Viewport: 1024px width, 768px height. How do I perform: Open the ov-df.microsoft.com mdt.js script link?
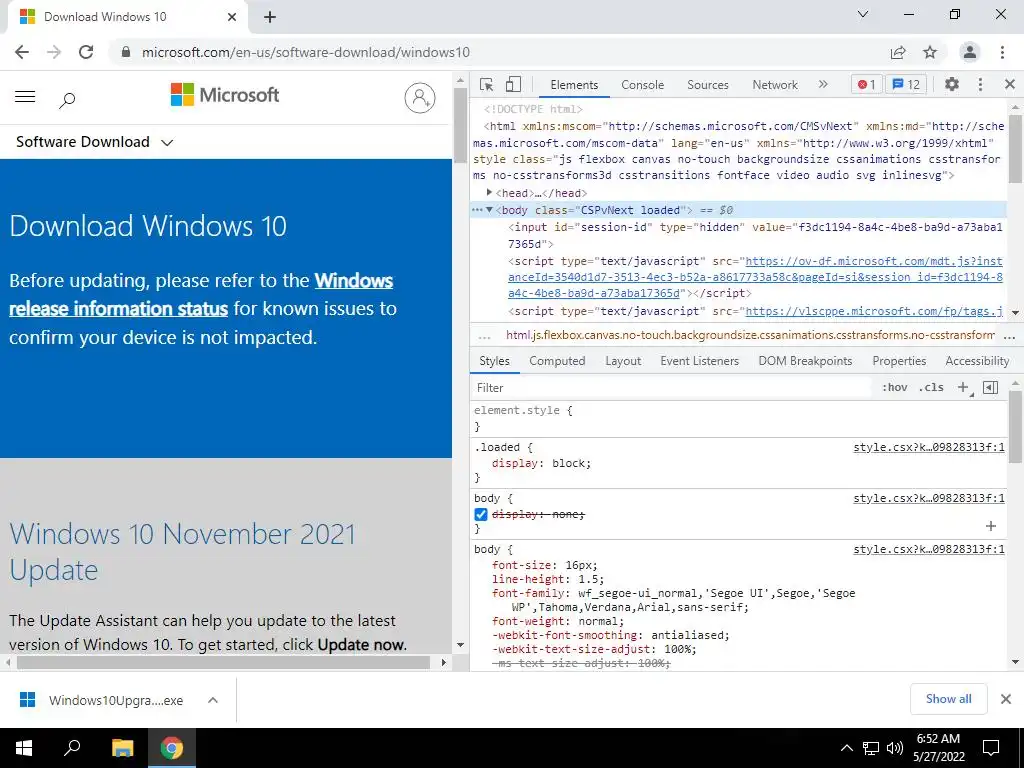coord(755,277)
